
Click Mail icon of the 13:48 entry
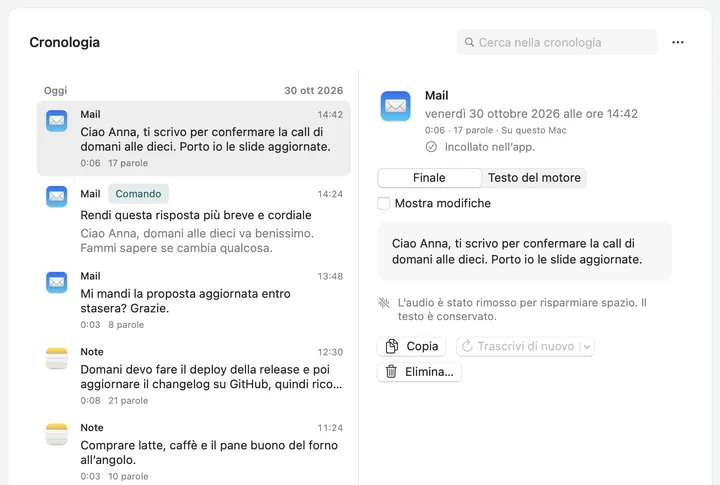(x=56, y=282)
